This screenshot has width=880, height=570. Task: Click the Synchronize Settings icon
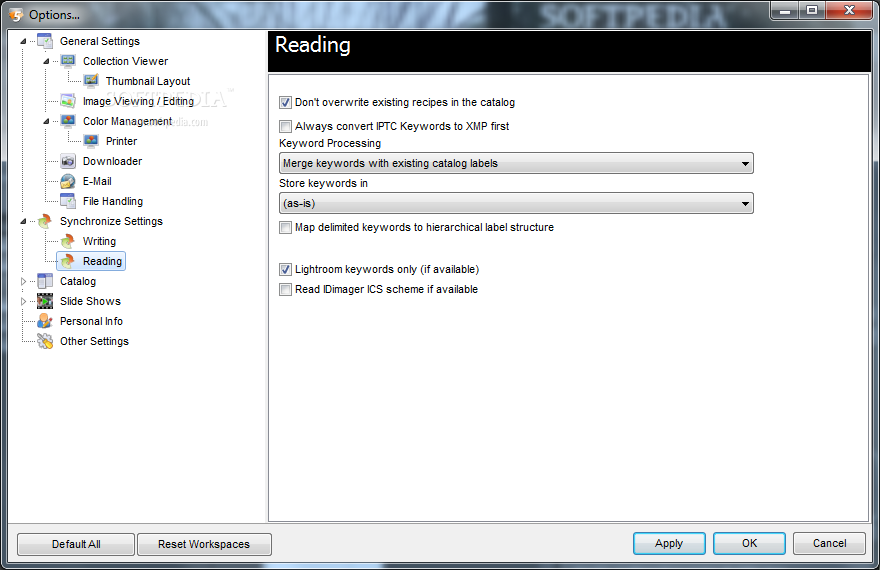click(x=44, y=221)
